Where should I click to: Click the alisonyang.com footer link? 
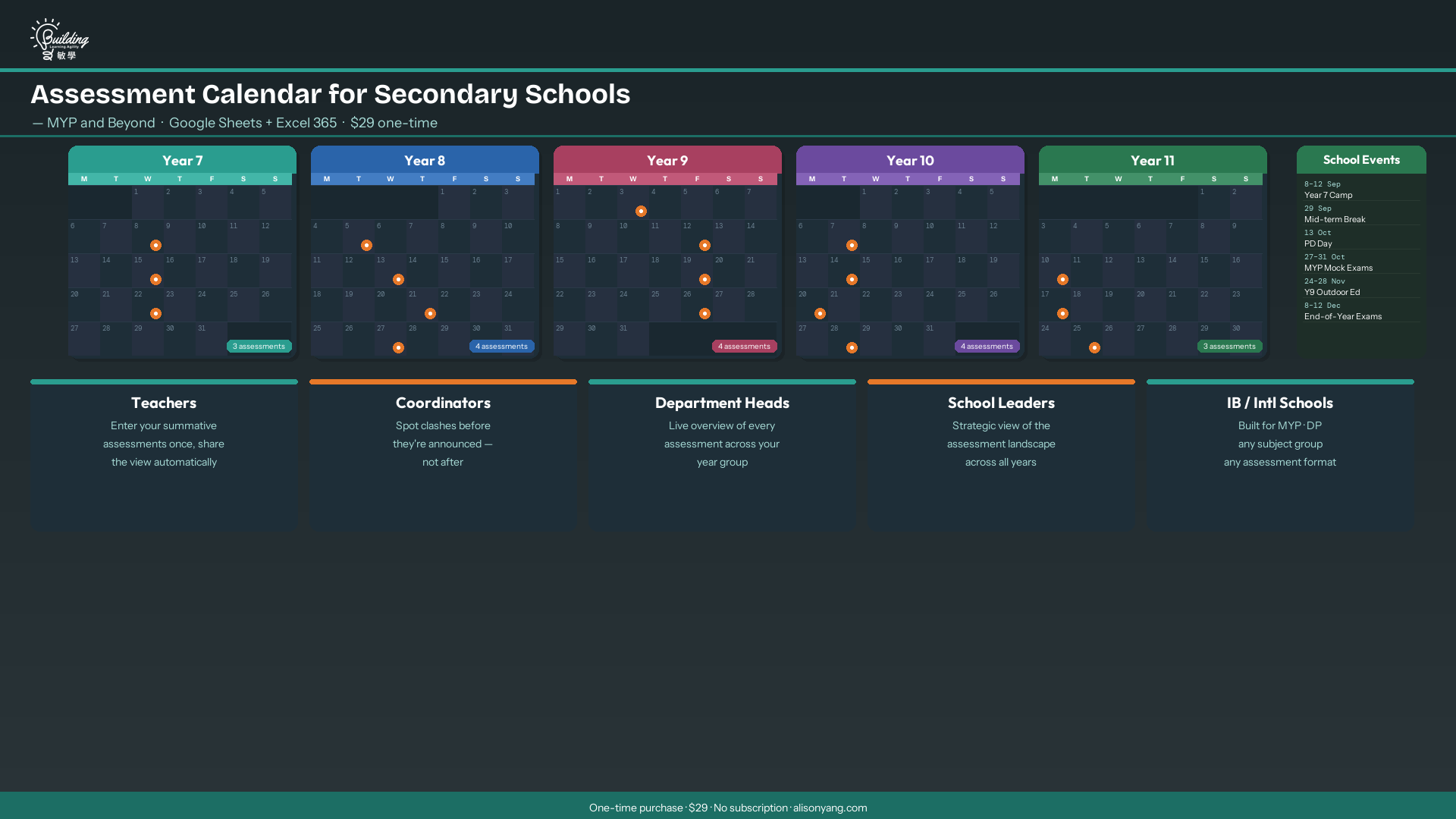[x=830, y=808]
